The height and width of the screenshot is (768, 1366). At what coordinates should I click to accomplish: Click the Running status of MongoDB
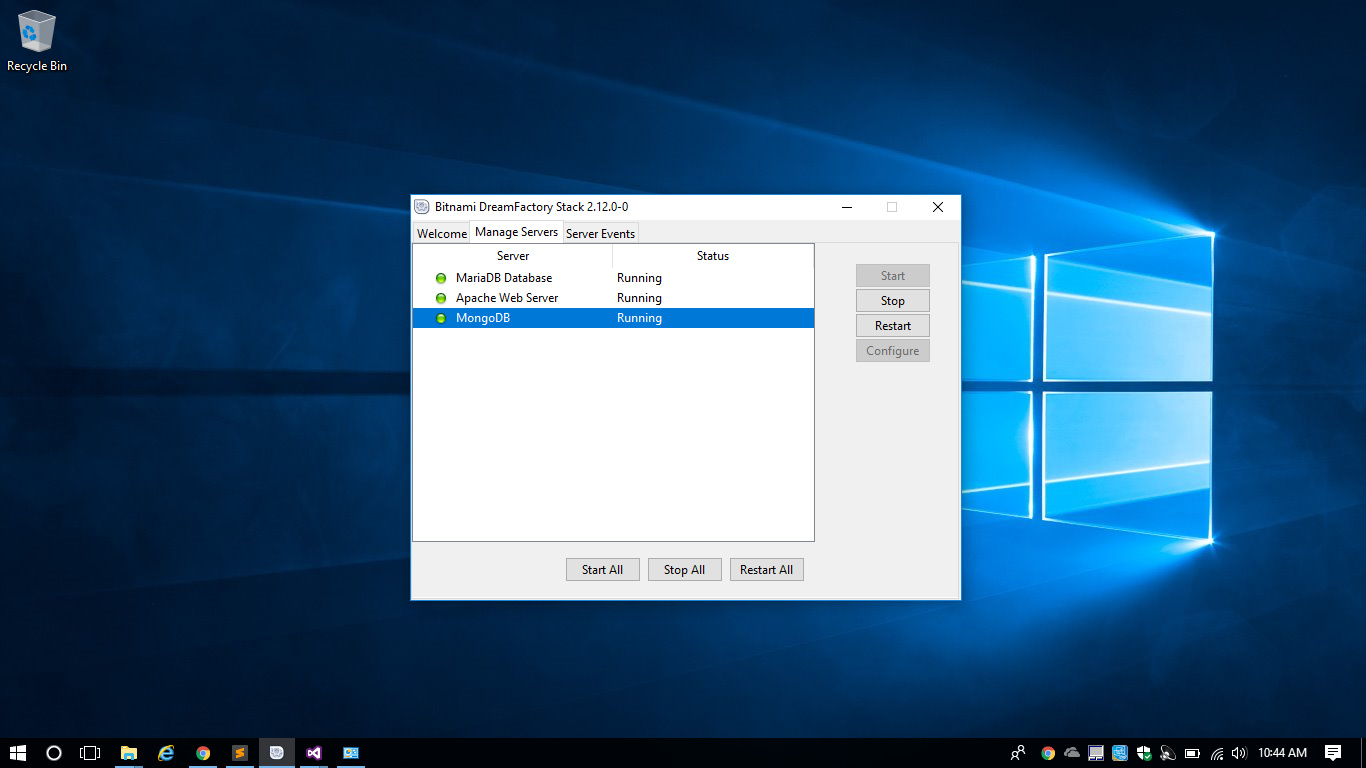tap(639, 318)
